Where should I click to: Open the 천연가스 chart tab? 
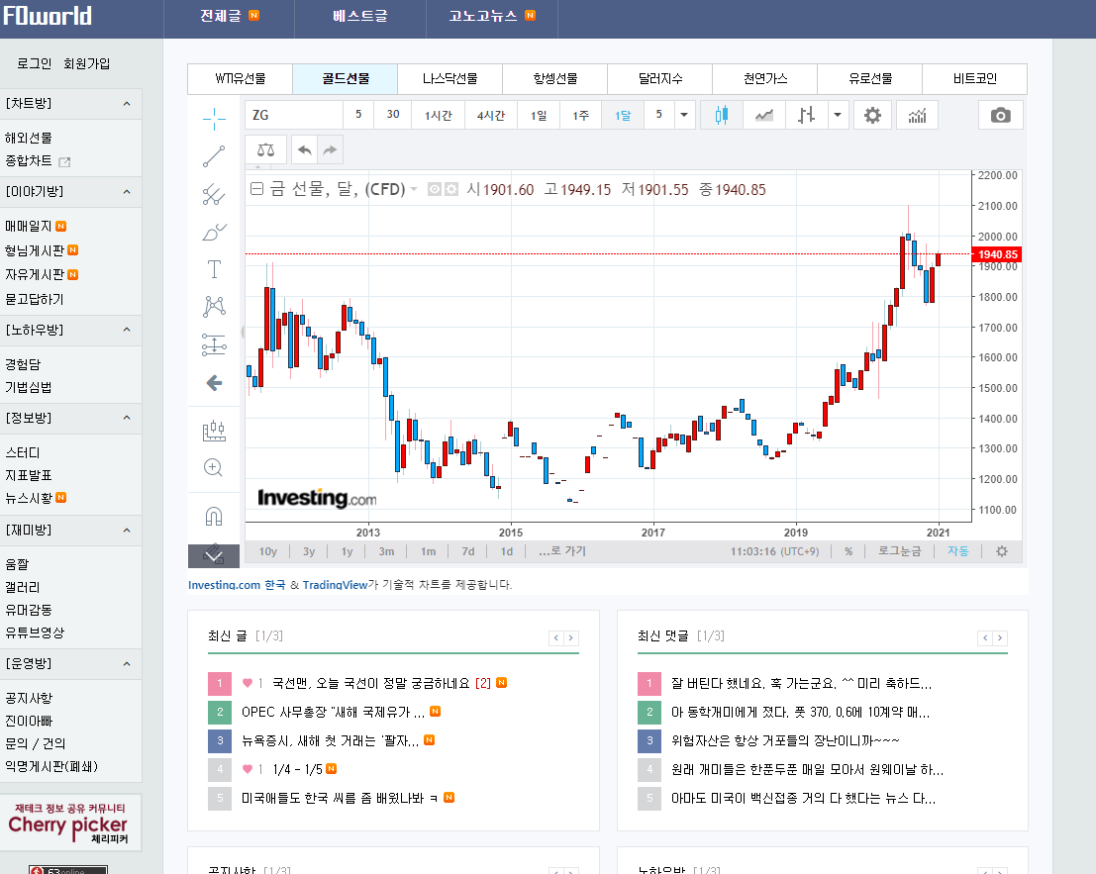[x=765, y=79]
